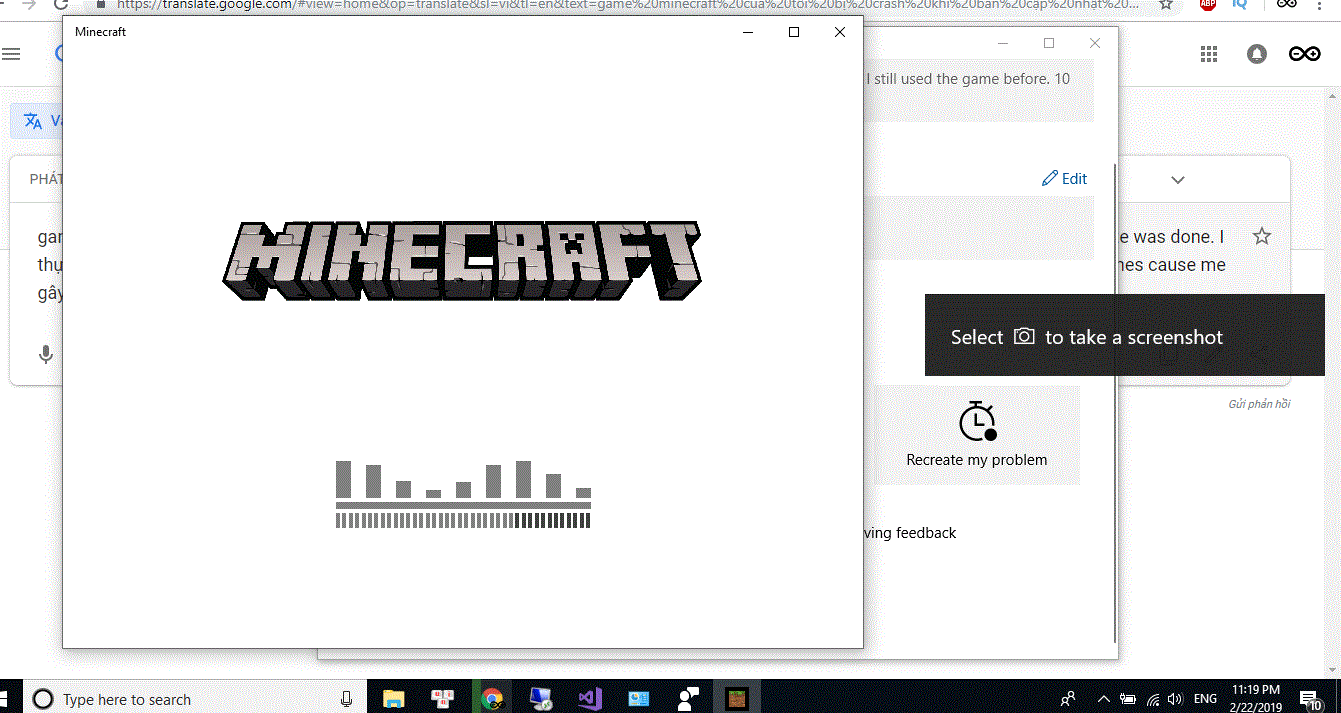The width and height of the screenshot is (1341, 713).
Task: Open the Google apps grid
Action: click(x=1208, y=54)
